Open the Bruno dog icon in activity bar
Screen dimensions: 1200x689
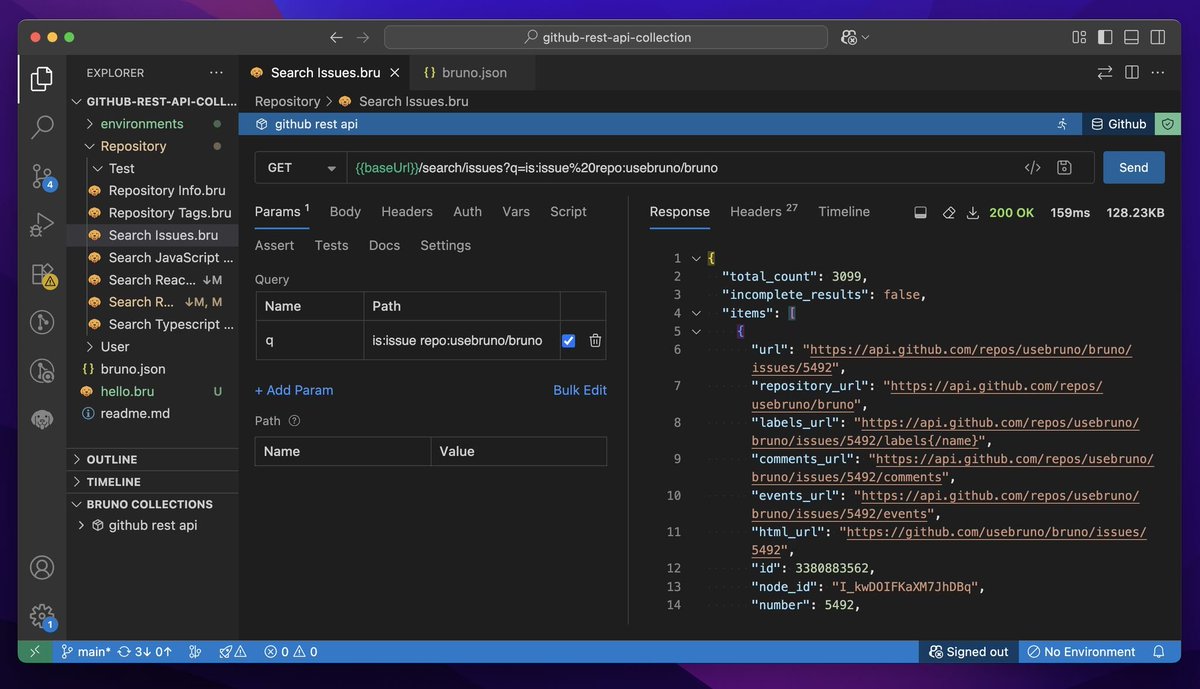click(x=42, y=420)
